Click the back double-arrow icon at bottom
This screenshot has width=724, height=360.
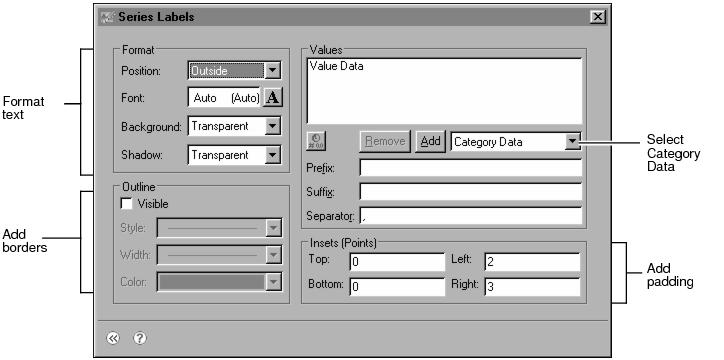click(x=113, y=338)
